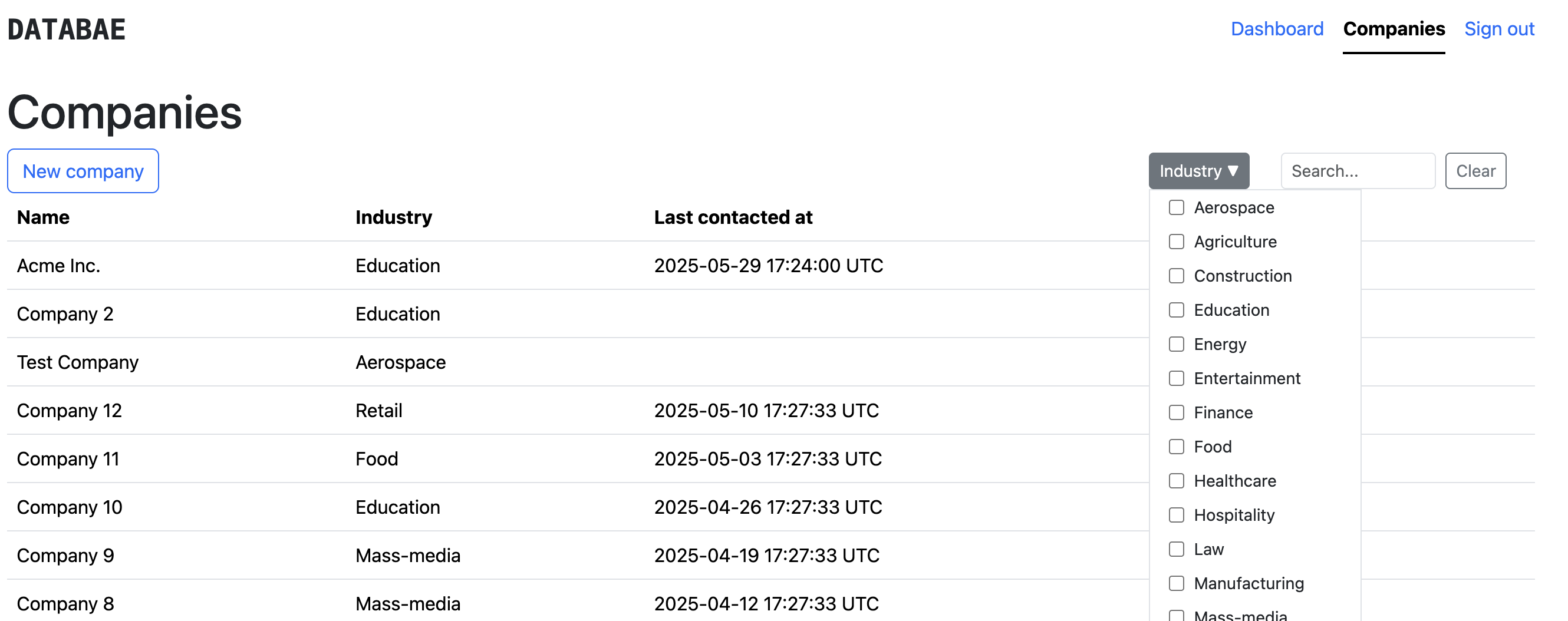The image size is (1568, 621).
Task: Select the Hospitality checkbox
Action: pyautogui.click(x=1175, y=514)
